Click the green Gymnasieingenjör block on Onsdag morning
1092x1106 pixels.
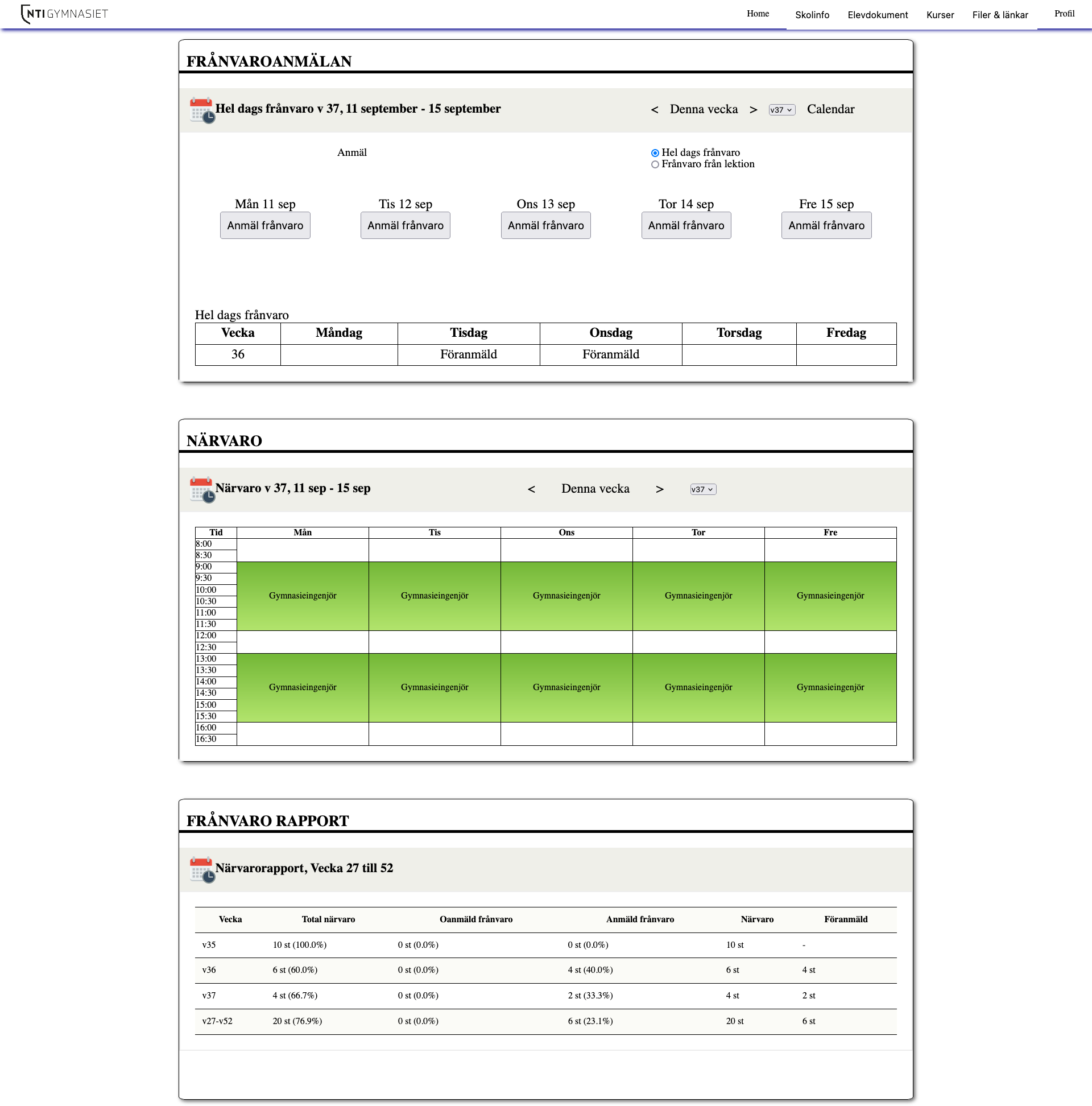click(x=566, y=595)
